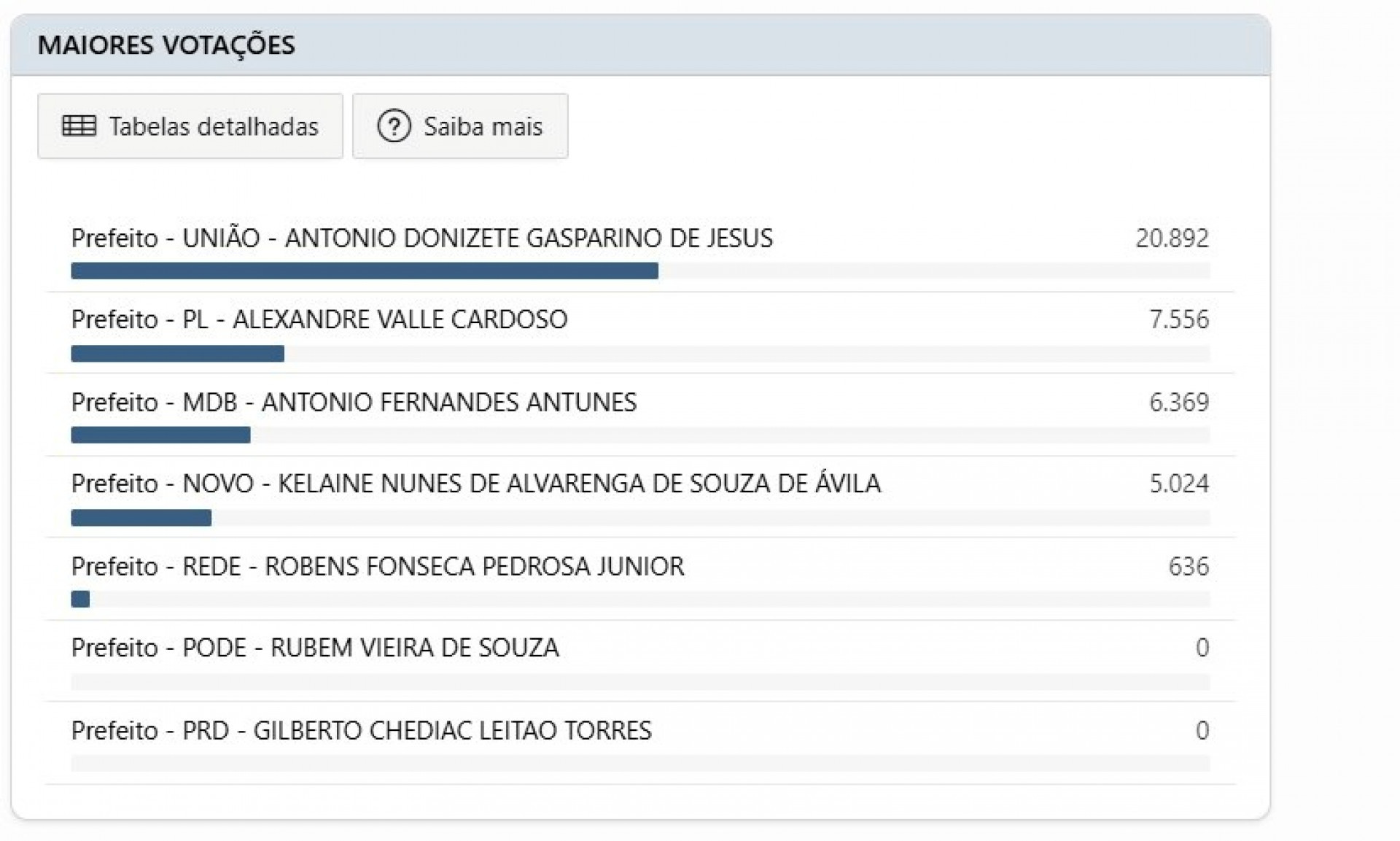Viewport: 1400px width, 841px height.
Task: Open Tabelas detalhadas
Action: (x=190, y=125)
